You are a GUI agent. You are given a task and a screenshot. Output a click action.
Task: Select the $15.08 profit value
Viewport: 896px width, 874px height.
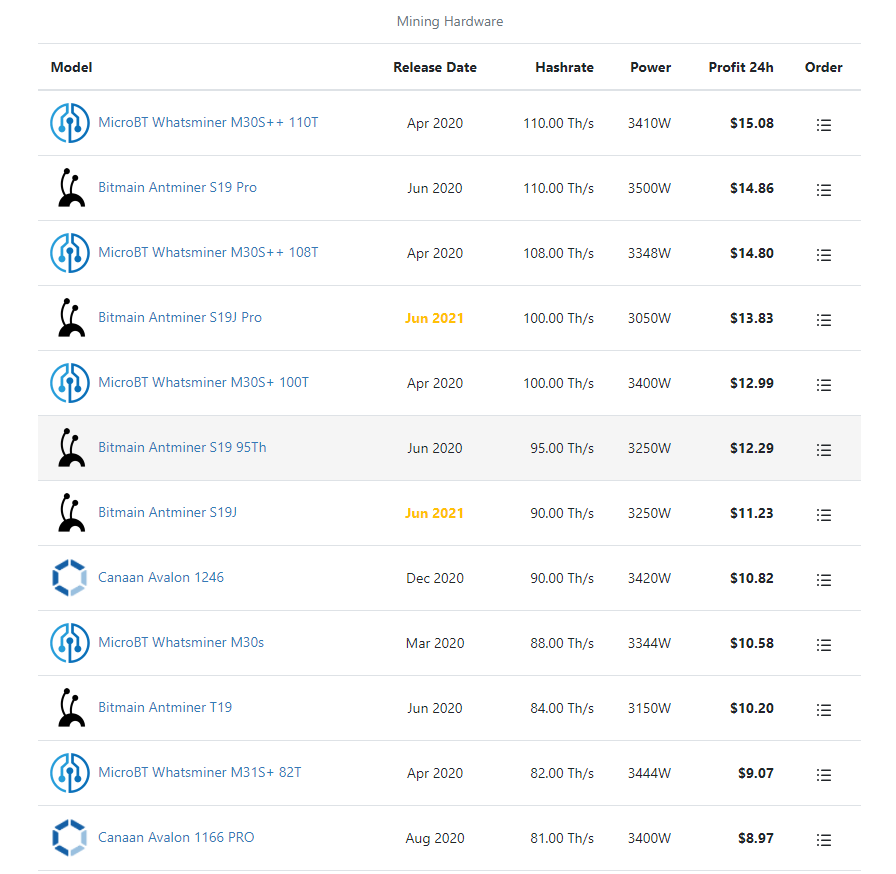[x=752, y=123]
